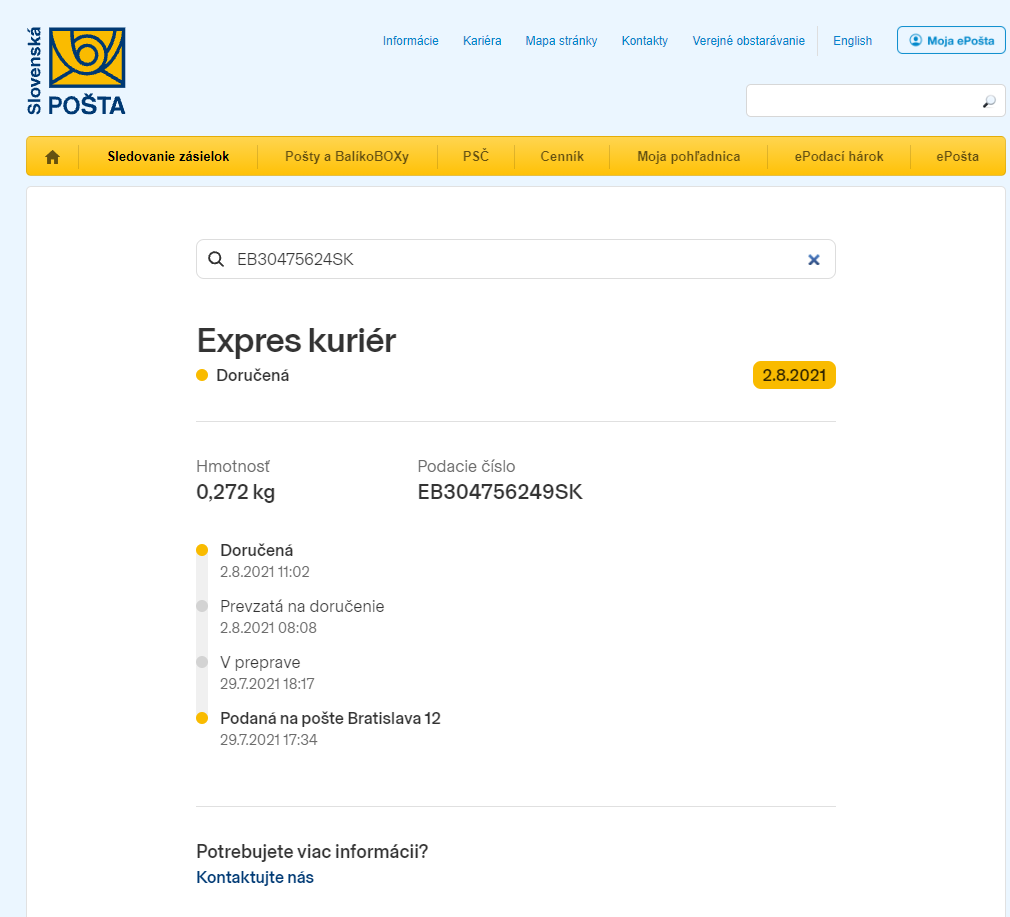Click the Kontaktujte nás link
This screenshot has width=1010, height=917.
255,878
